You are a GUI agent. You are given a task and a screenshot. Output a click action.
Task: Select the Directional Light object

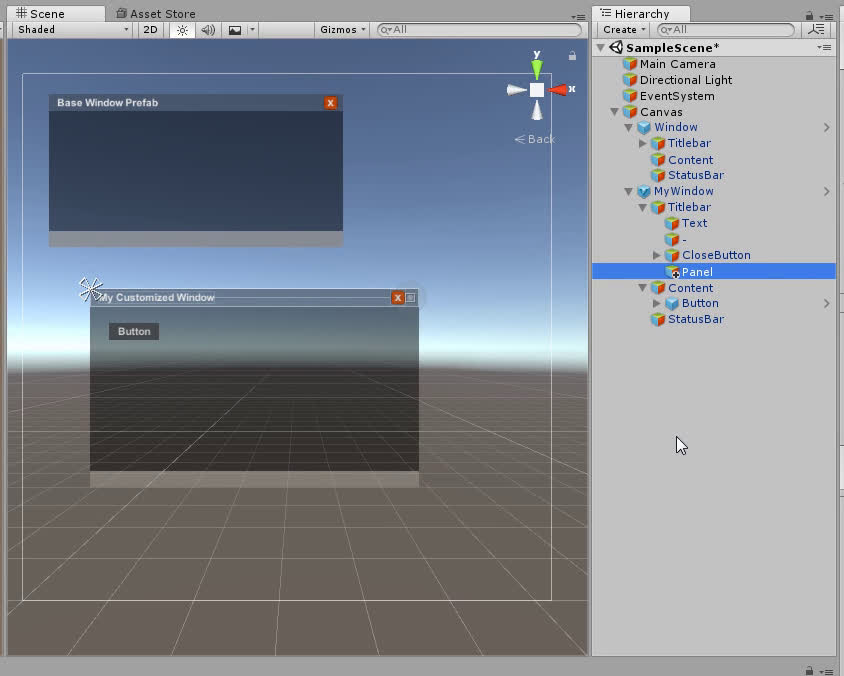(685, 80)
